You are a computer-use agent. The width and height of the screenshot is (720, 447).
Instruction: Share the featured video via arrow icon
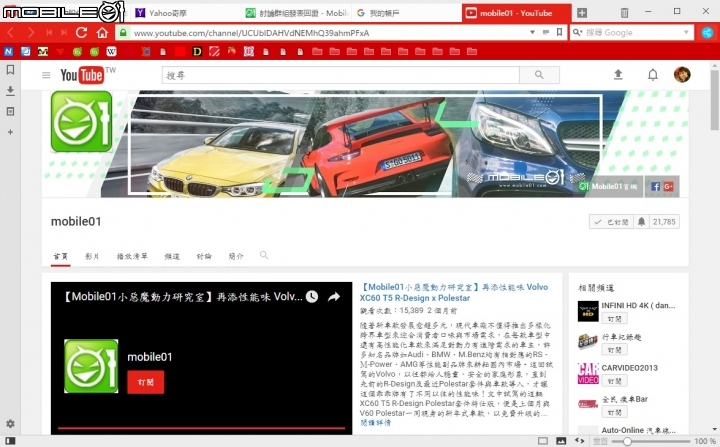pyautogui.click(x=334, y=297)
